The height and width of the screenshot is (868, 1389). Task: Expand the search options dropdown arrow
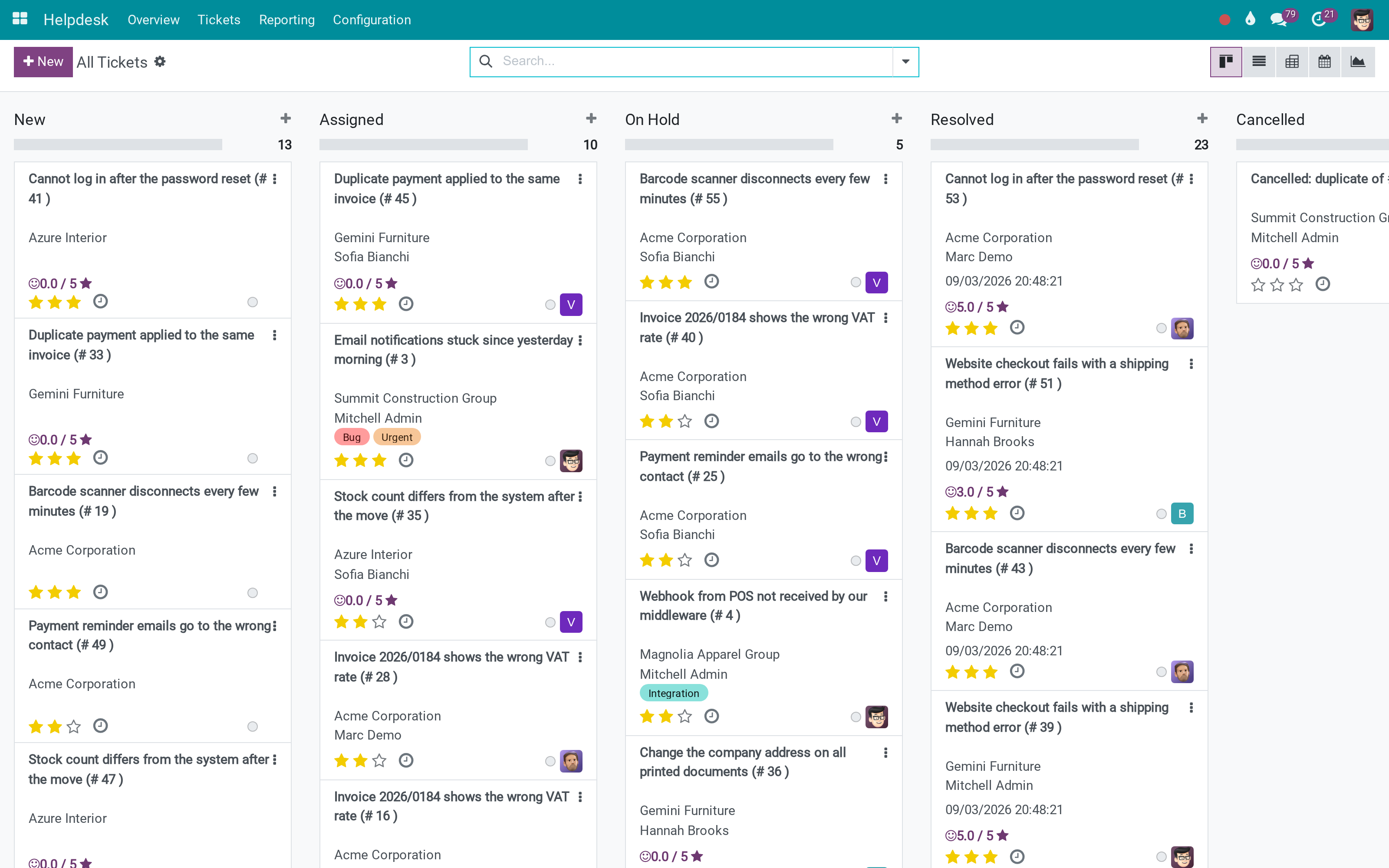906,62
